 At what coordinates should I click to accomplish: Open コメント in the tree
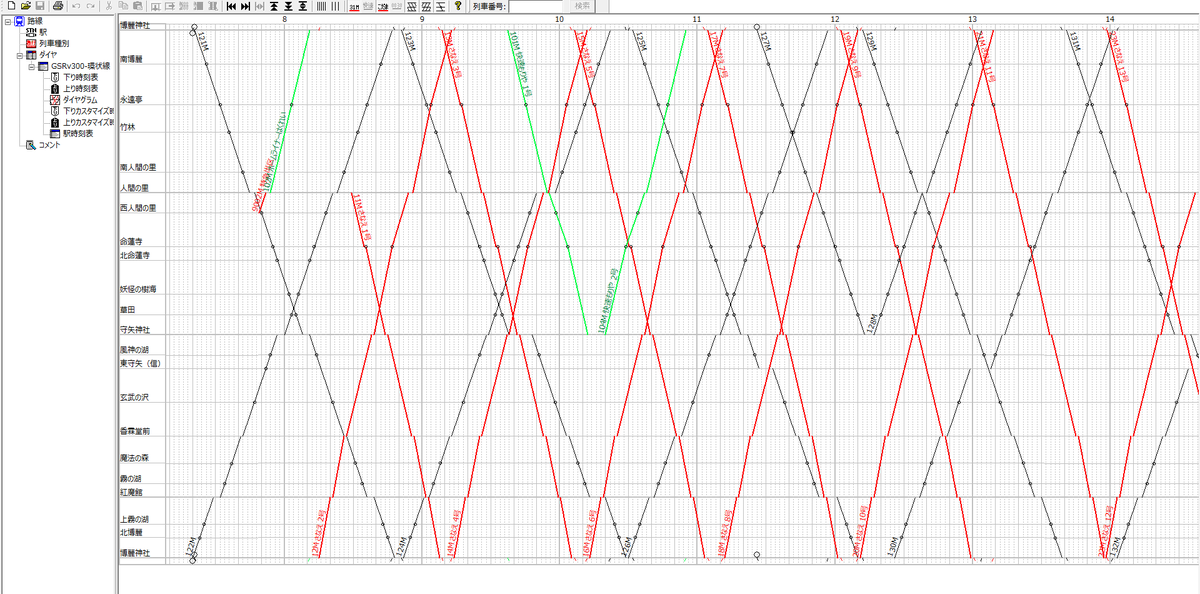tap(50, 144)
